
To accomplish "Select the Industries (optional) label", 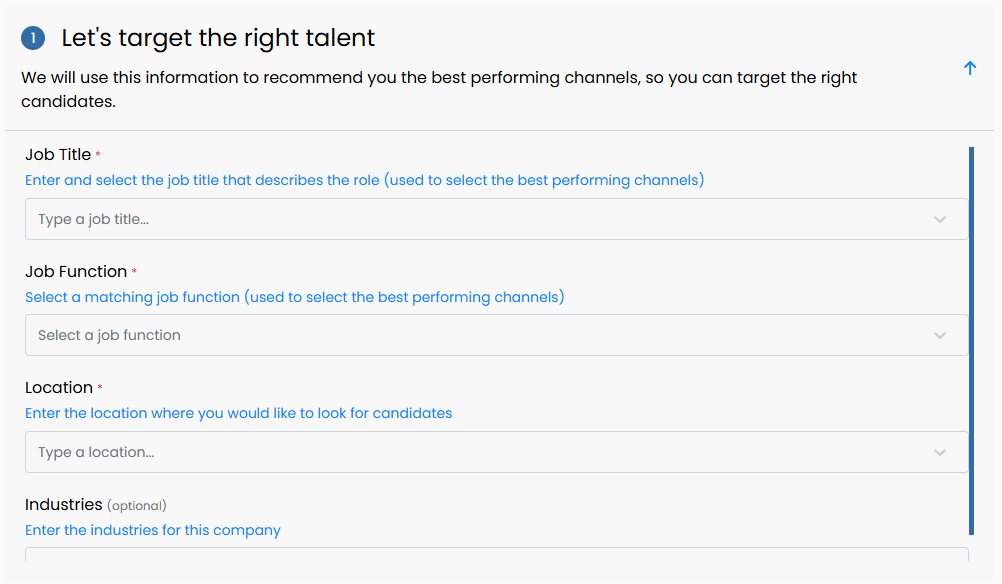I will (x=96, y=505).
